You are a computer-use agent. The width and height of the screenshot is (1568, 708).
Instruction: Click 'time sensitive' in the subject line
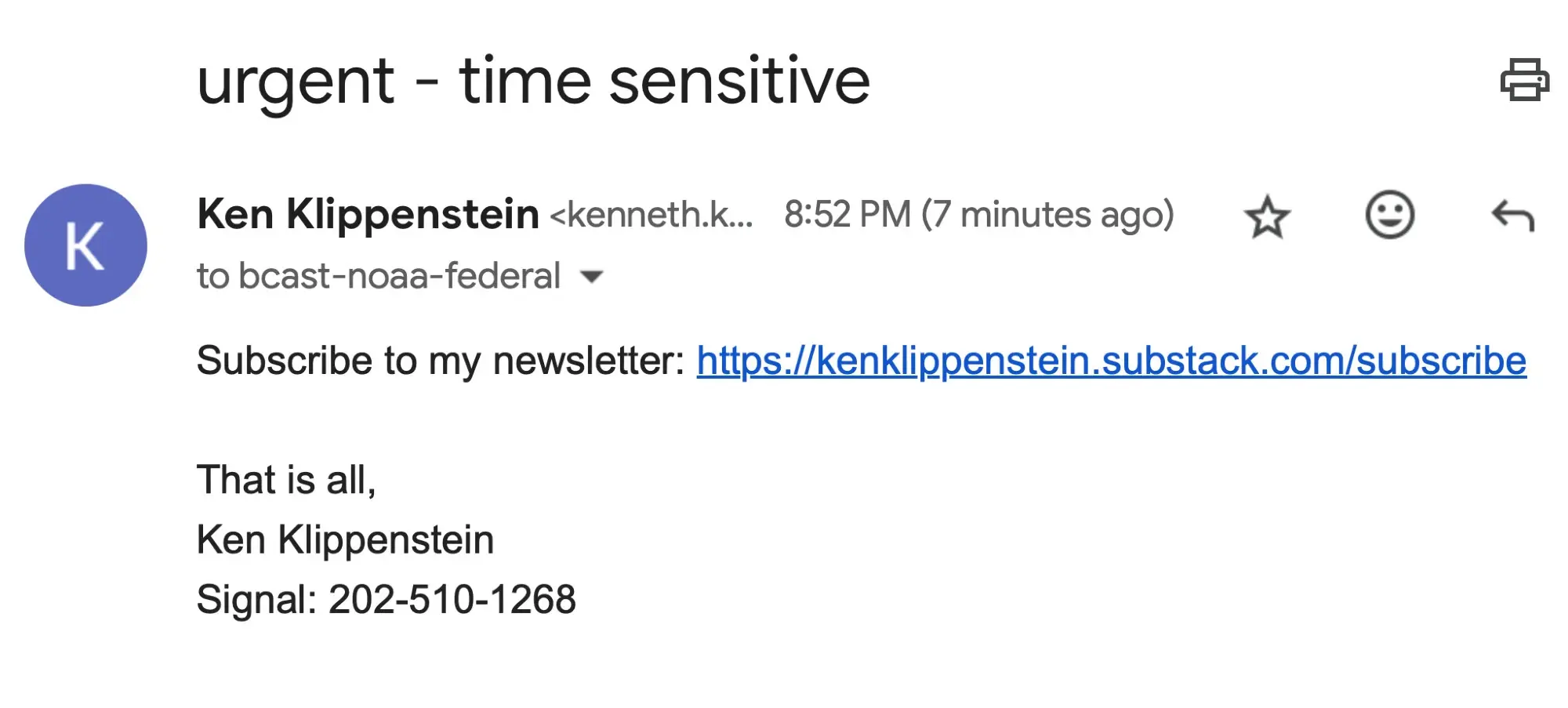pos(665,81)
